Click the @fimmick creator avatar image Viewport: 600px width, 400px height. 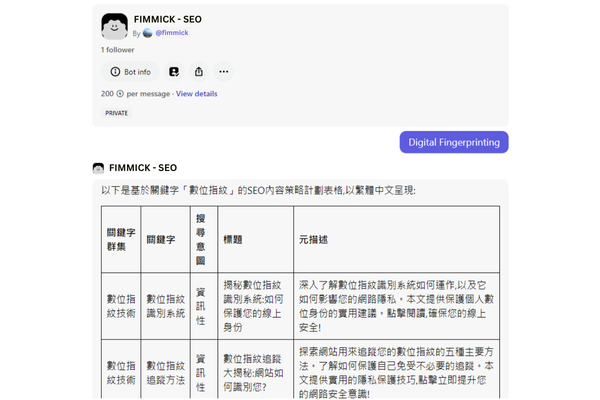point(148,33)
